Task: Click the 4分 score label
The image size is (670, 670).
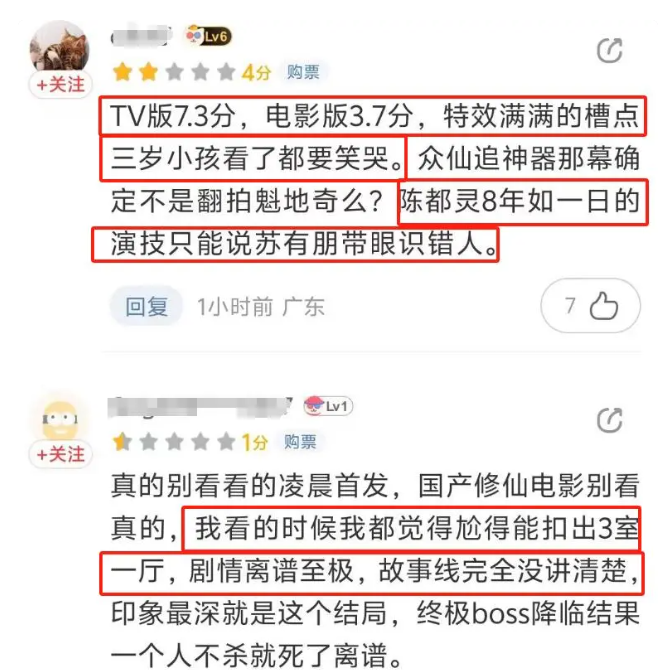Action: click(256, 72)
